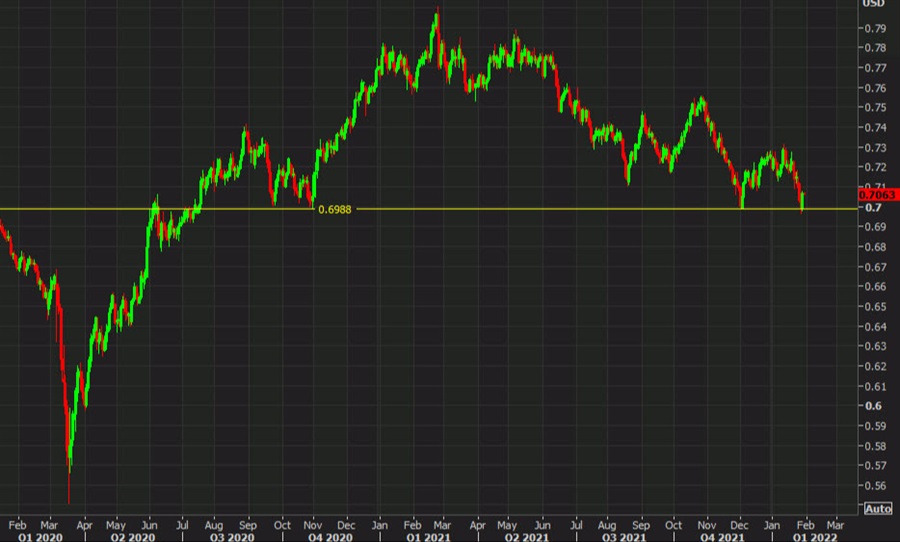Click the 0.75 price axis label
The image size is (900, 542).
click(875, 107)
